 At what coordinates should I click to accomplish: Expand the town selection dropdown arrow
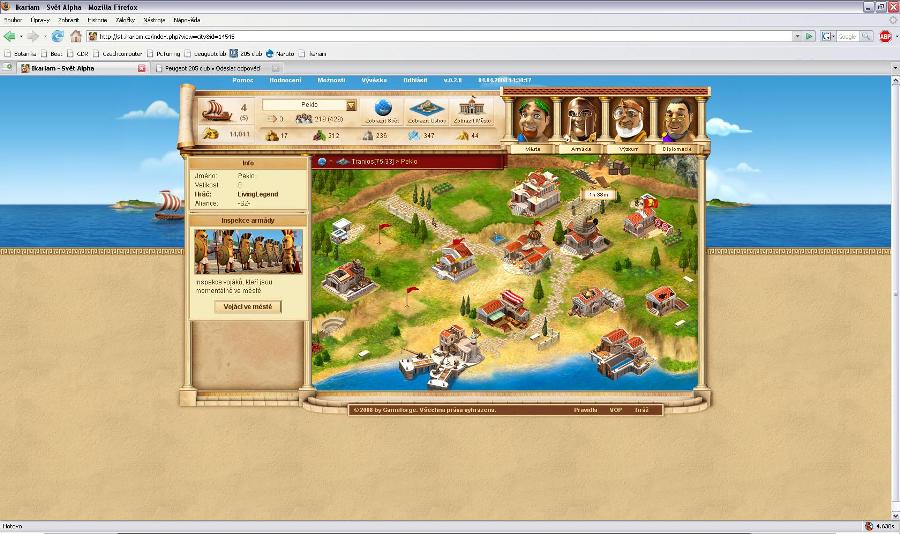[351, 105]
